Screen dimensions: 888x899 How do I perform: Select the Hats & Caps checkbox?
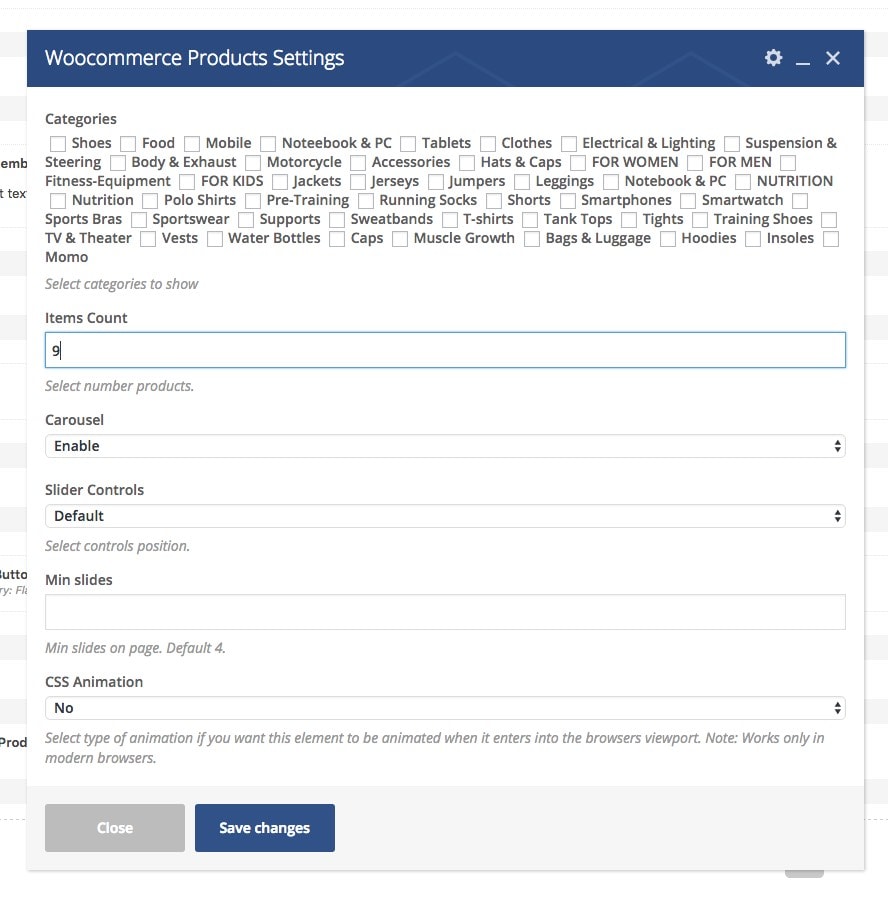tap(467, 163)
